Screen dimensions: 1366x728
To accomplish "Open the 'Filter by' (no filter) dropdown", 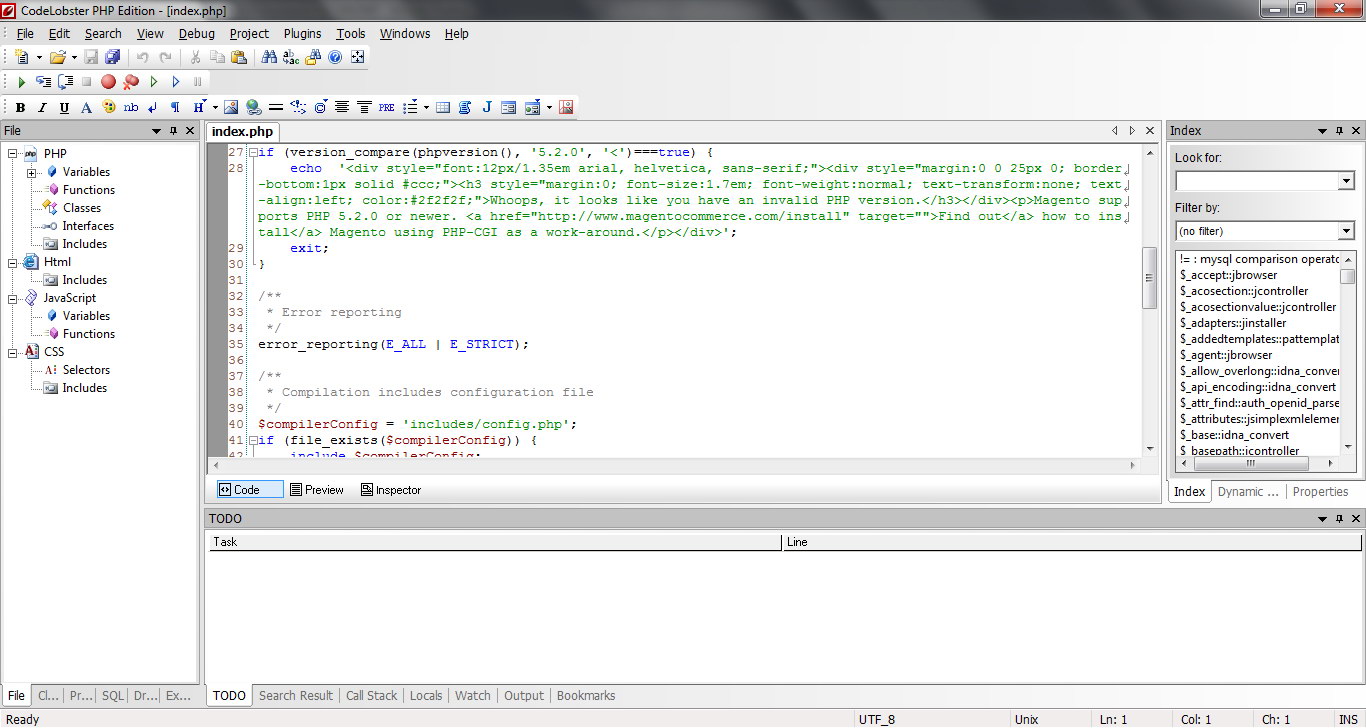I will click(x=1346, y=231).
